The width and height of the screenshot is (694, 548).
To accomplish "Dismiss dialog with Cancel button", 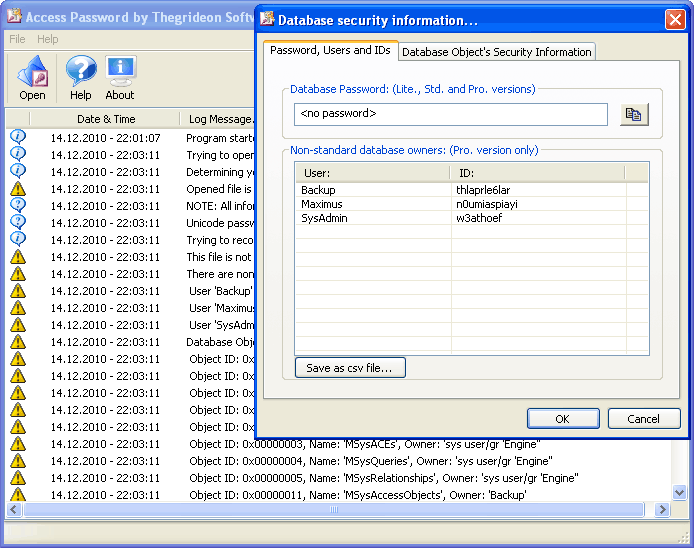I will tap(644, 419).
